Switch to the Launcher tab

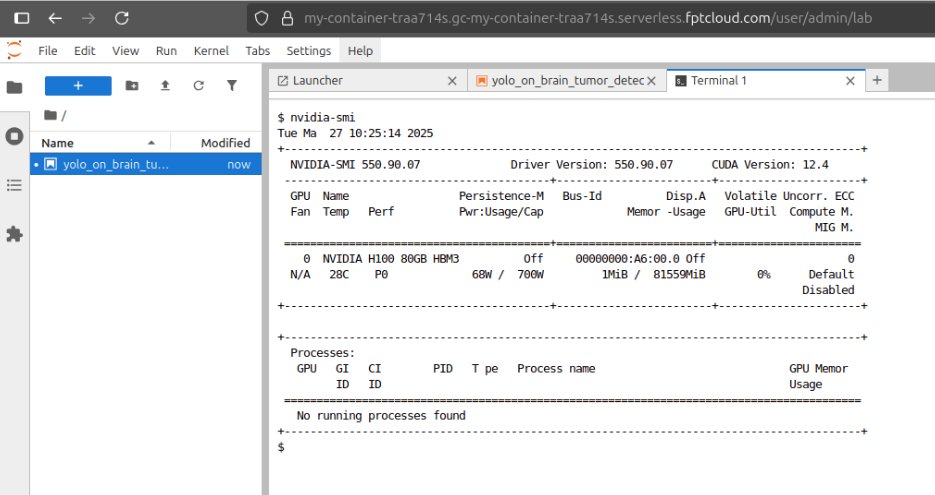(367, 81)
